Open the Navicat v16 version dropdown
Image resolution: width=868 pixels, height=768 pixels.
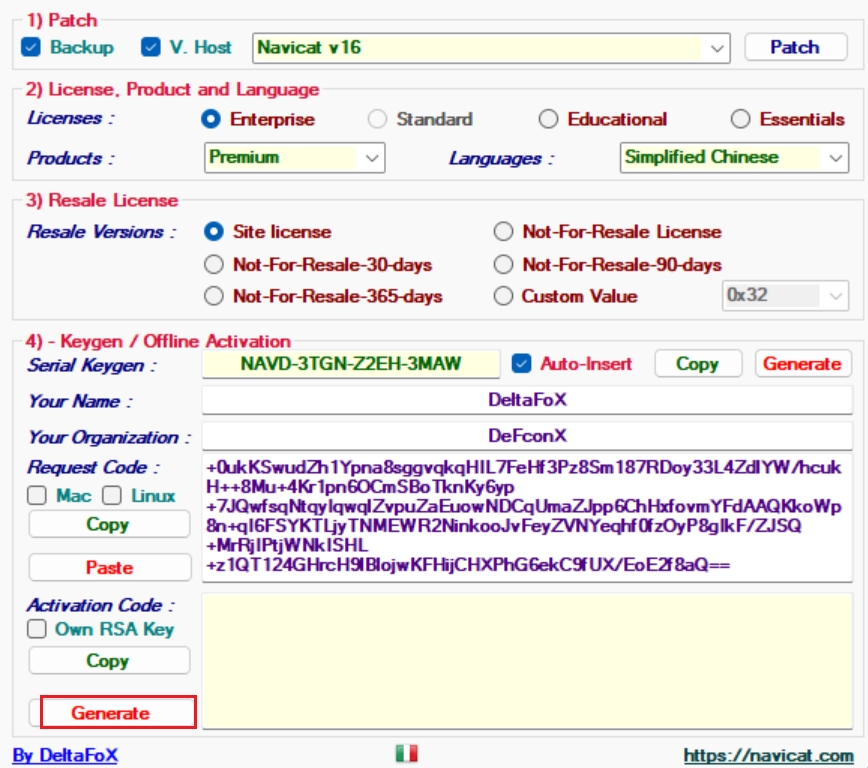717,47
